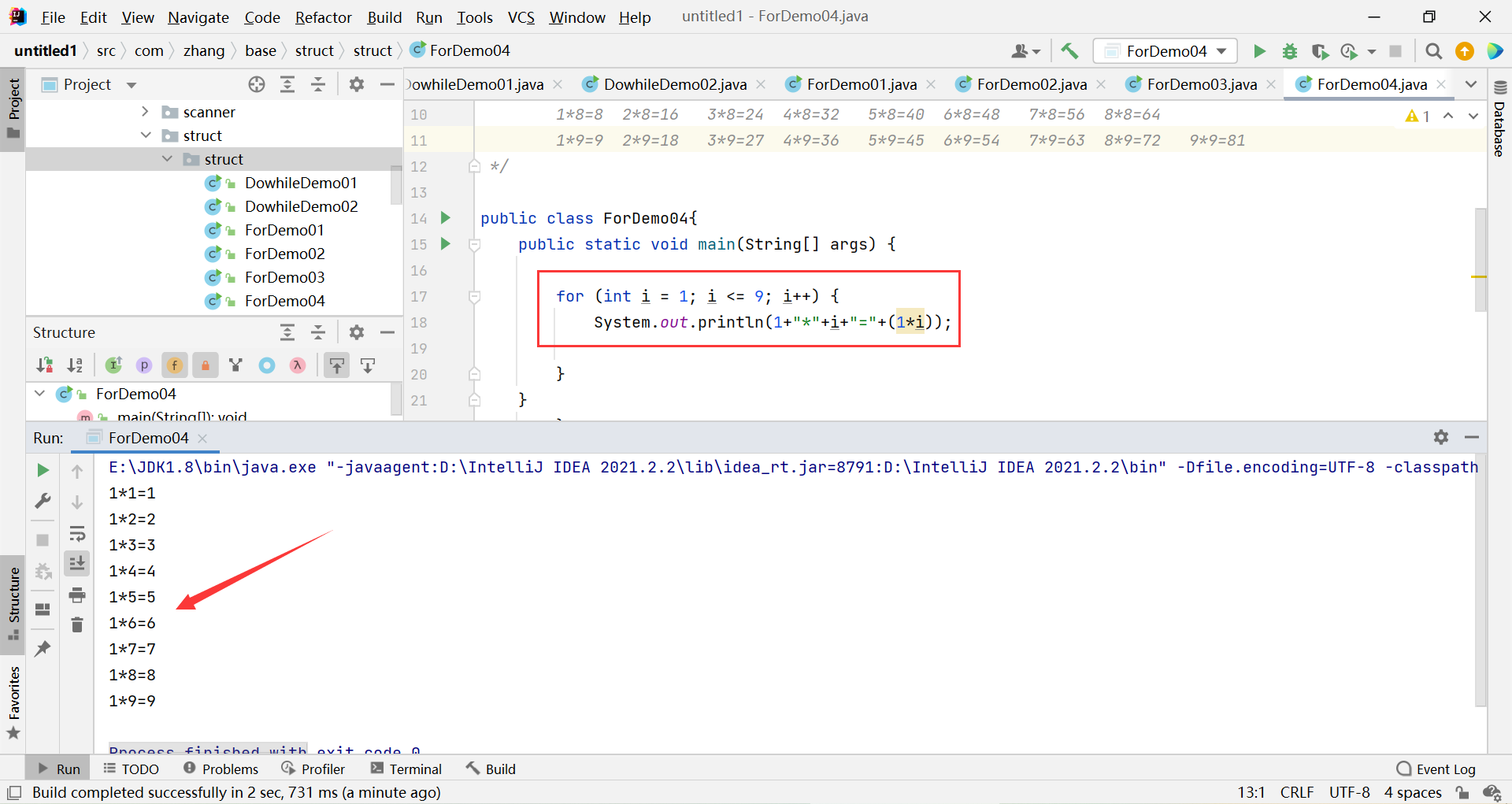This screenshot has height=804, width=1512.
Task: Collapse the outer struct folder
Action: (x=145, y=135)
